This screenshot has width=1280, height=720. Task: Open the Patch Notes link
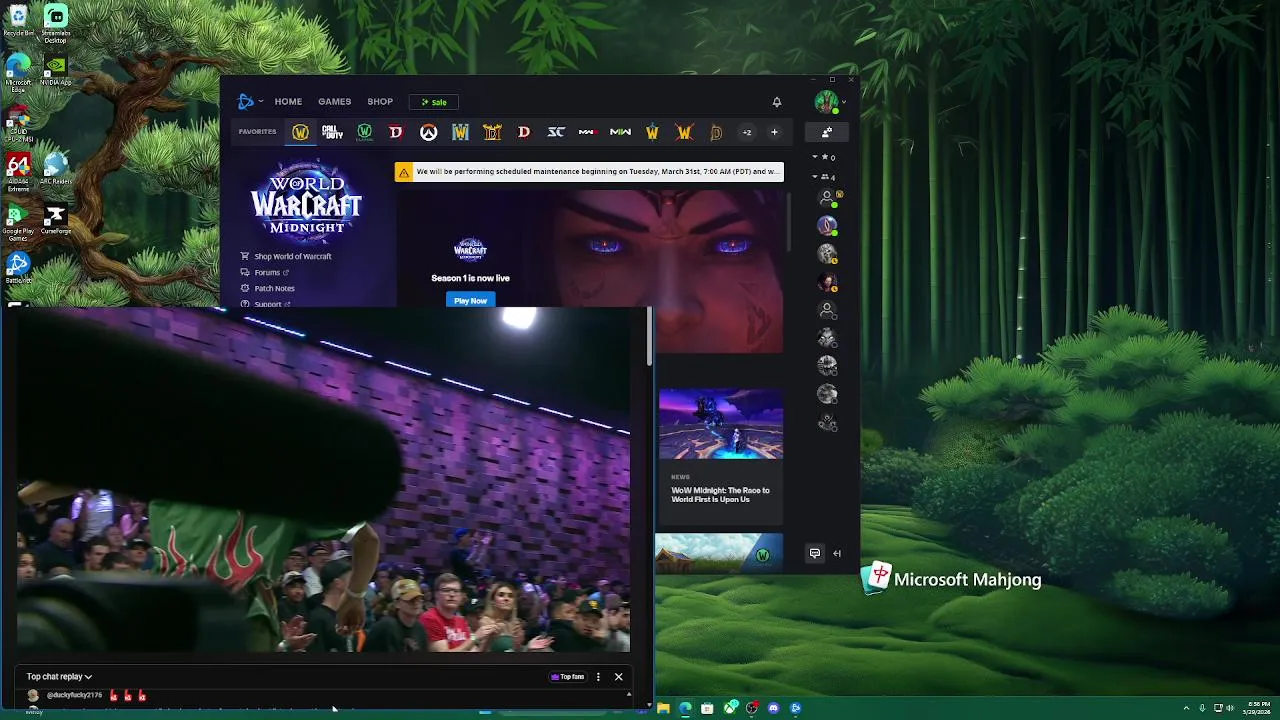pos(267,288)
